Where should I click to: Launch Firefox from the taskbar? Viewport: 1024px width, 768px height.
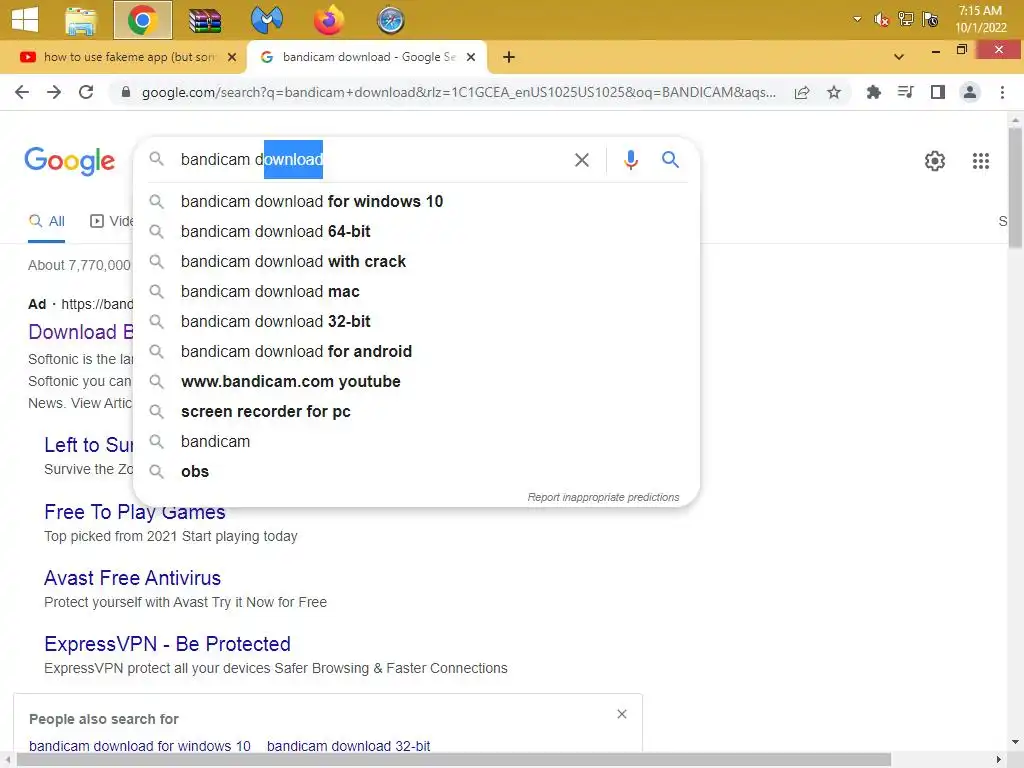click(328, 20)
